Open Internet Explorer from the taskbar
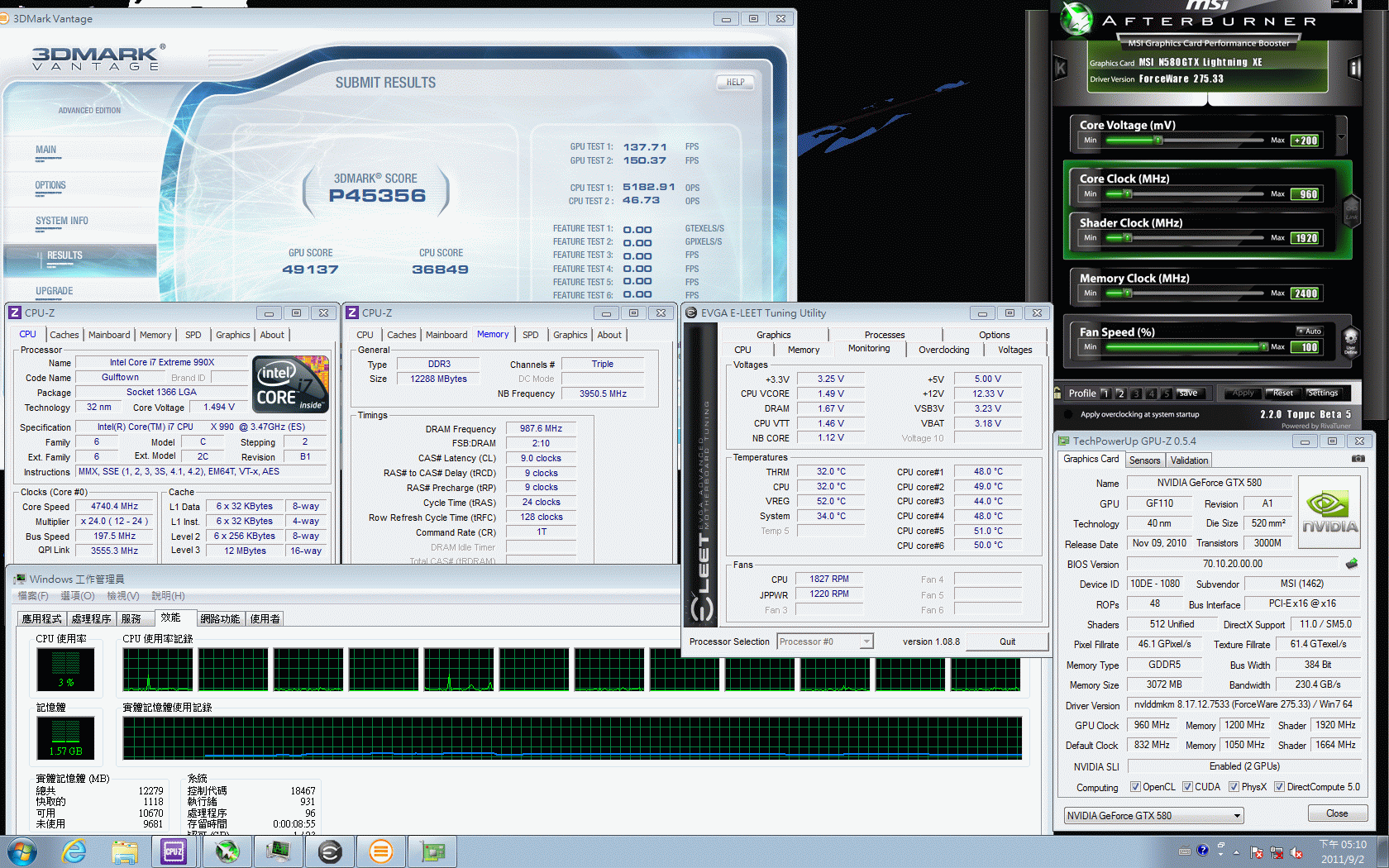The width and height of the screenshot is (1389, 868). point(74,851)
